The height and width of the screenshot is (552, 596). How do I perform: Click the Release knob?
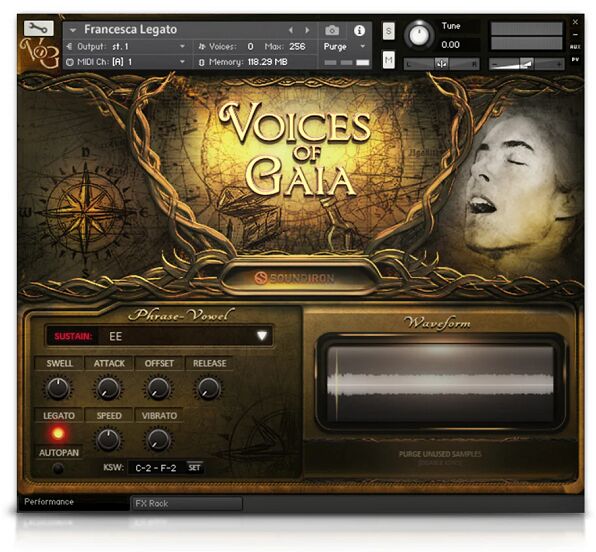[x=208, y=388]
